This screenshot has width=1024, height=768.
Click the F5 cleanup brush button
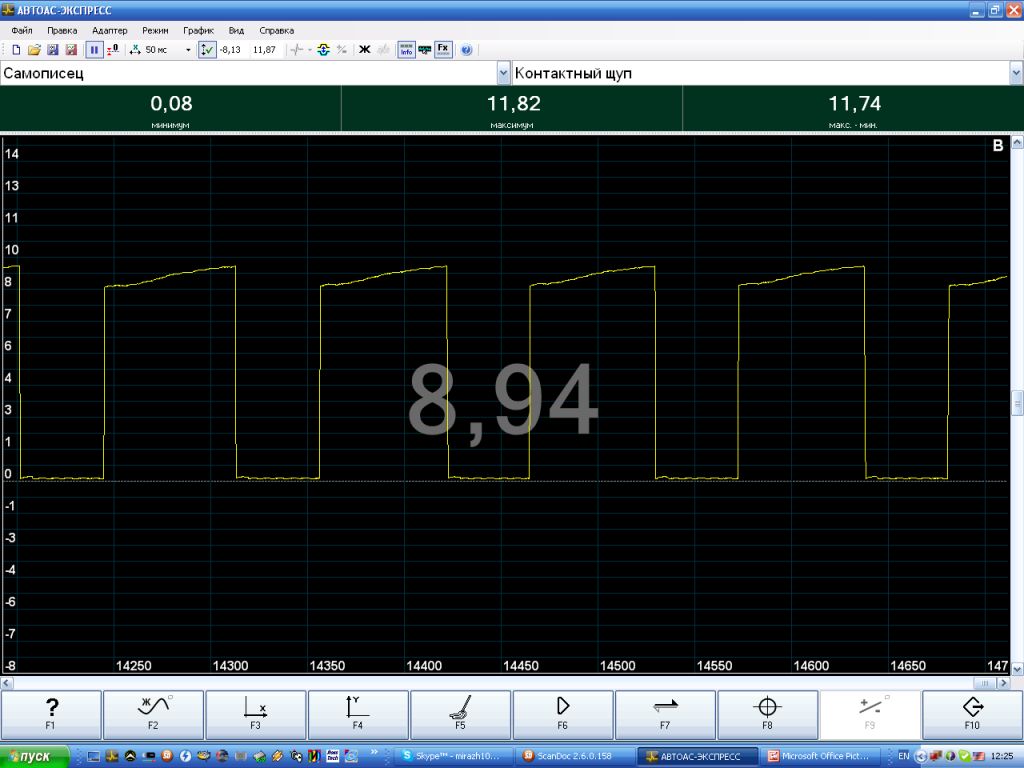coord(460,714)
